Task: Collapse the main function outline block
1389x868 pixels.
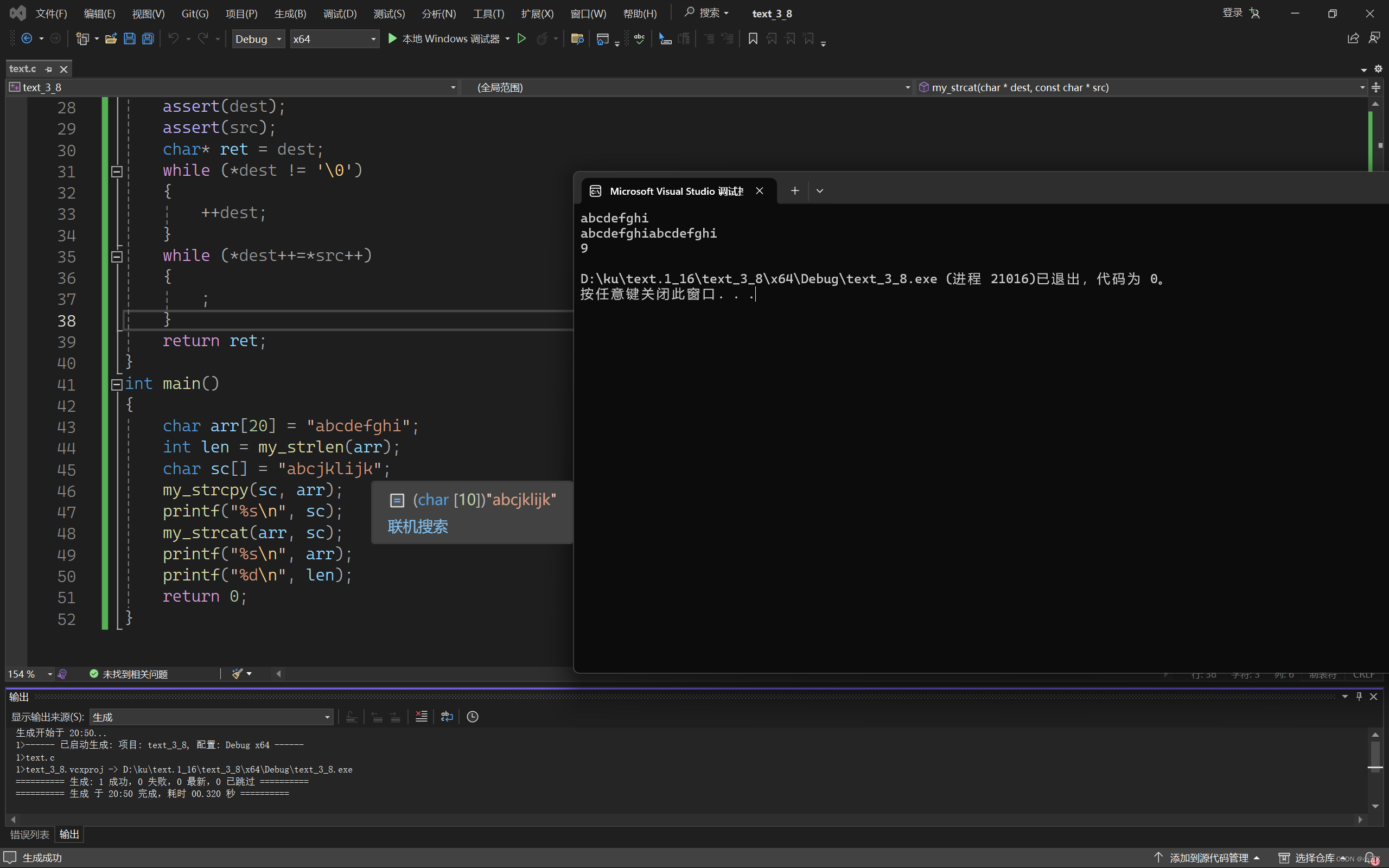Action: coord(117,385)
